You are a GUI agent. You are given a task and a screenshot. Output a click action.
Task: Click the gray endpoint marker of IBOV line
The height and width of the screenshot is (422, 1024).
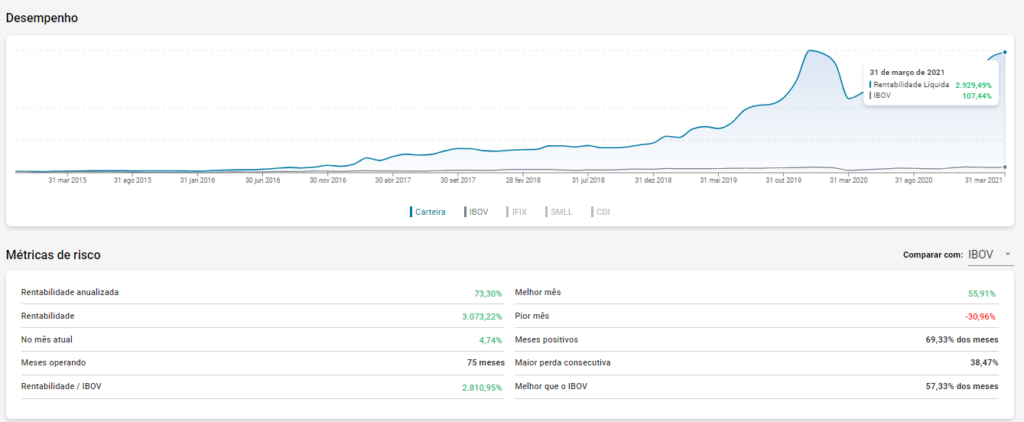(x=1004, y=167)
